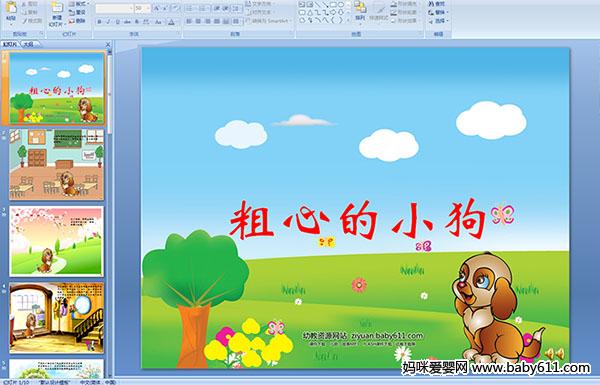Toggle Underline formatting button
Image resolution: width=600 pixels, height=385 pixels.
tap(117, 22)
